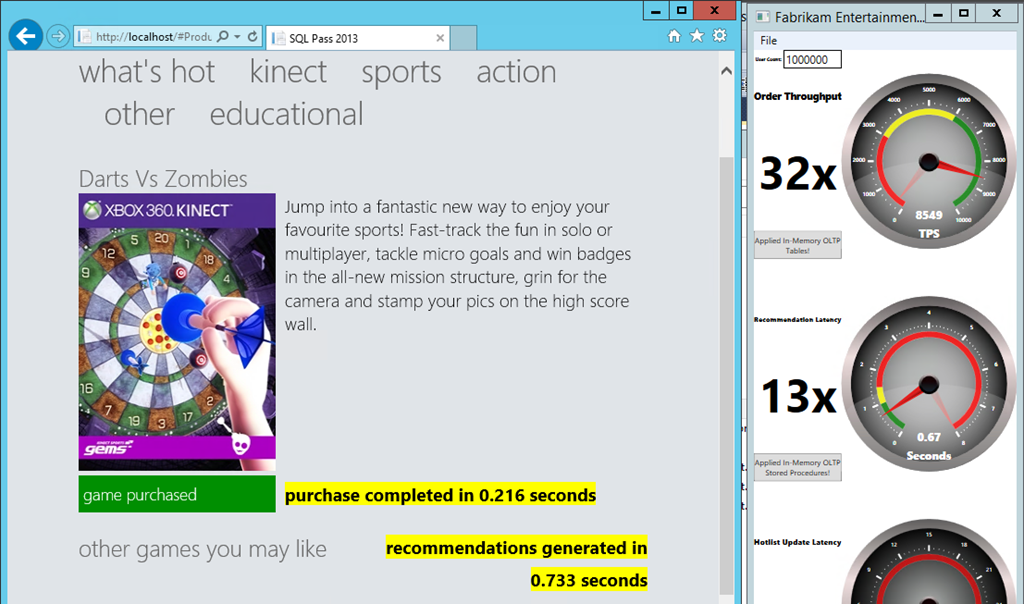Click the User Count input field
Image resolution: width=1024 pixels, height=604 pixels.
tap(812, 59)
